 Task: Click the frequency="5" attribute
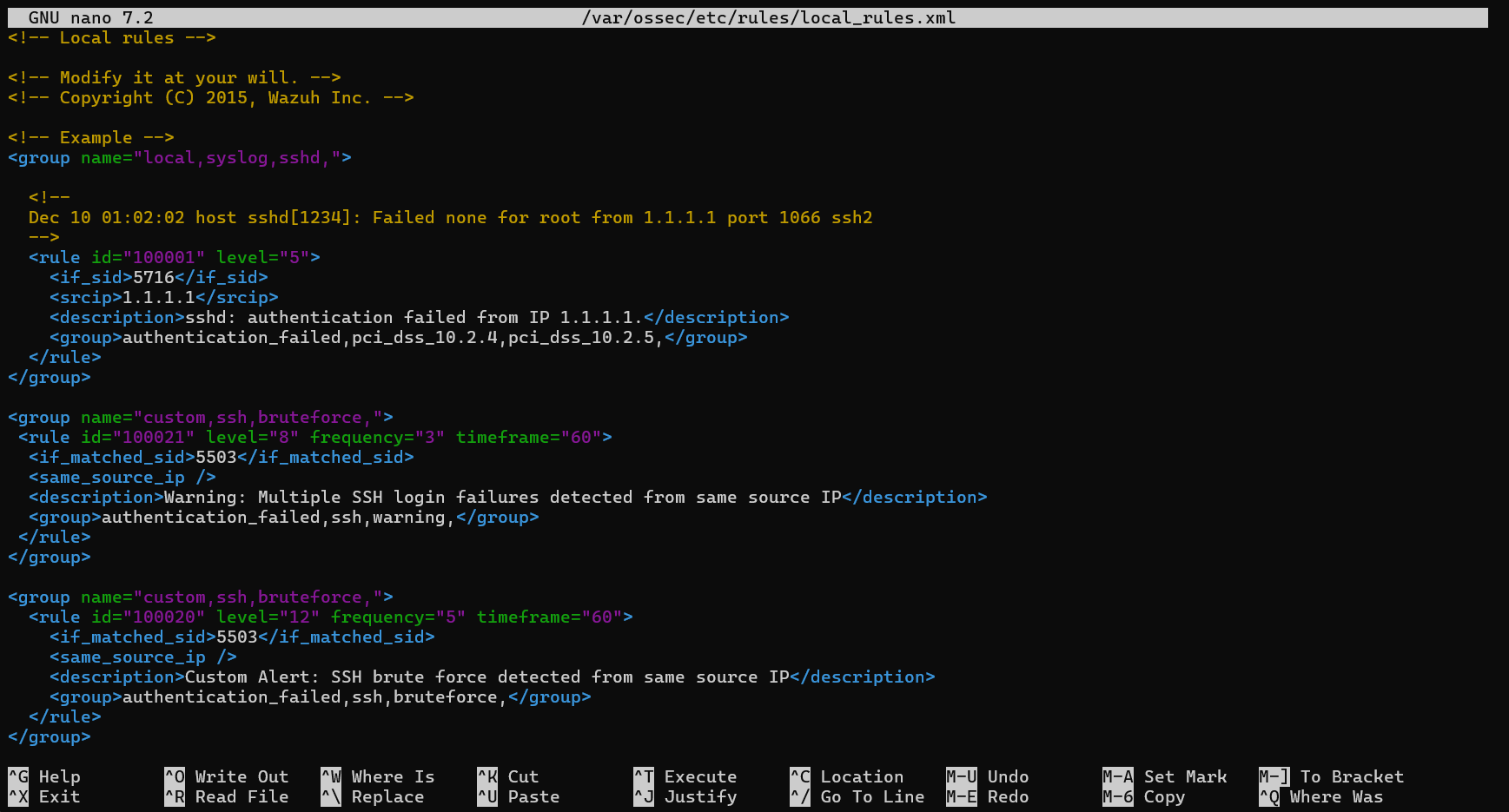pyautogui.click(x=399, y=617)
